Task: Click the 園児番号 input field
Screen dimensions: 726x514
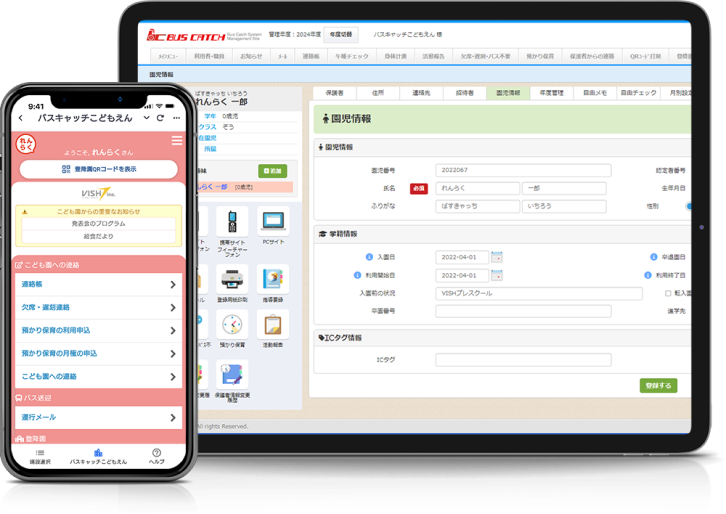Action: point(520,170)
